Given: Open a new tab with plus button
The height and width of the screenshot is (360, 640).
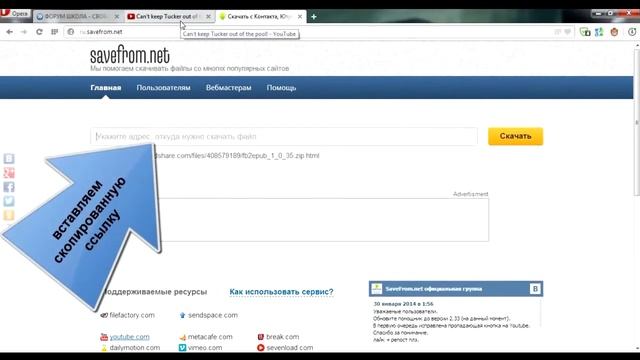Looking at the screenshot, I should [313, 16].
